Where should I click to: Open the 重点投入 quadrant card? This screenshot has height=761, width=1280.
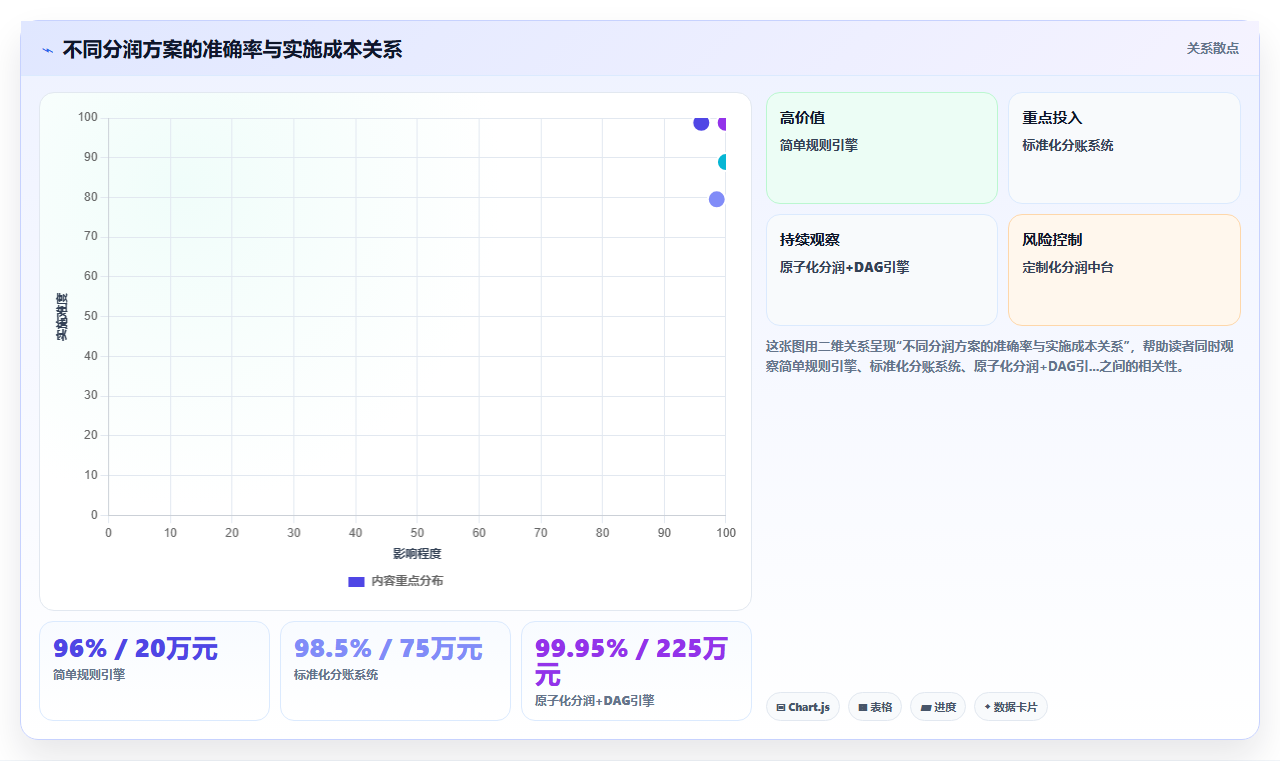[1124, 148]
